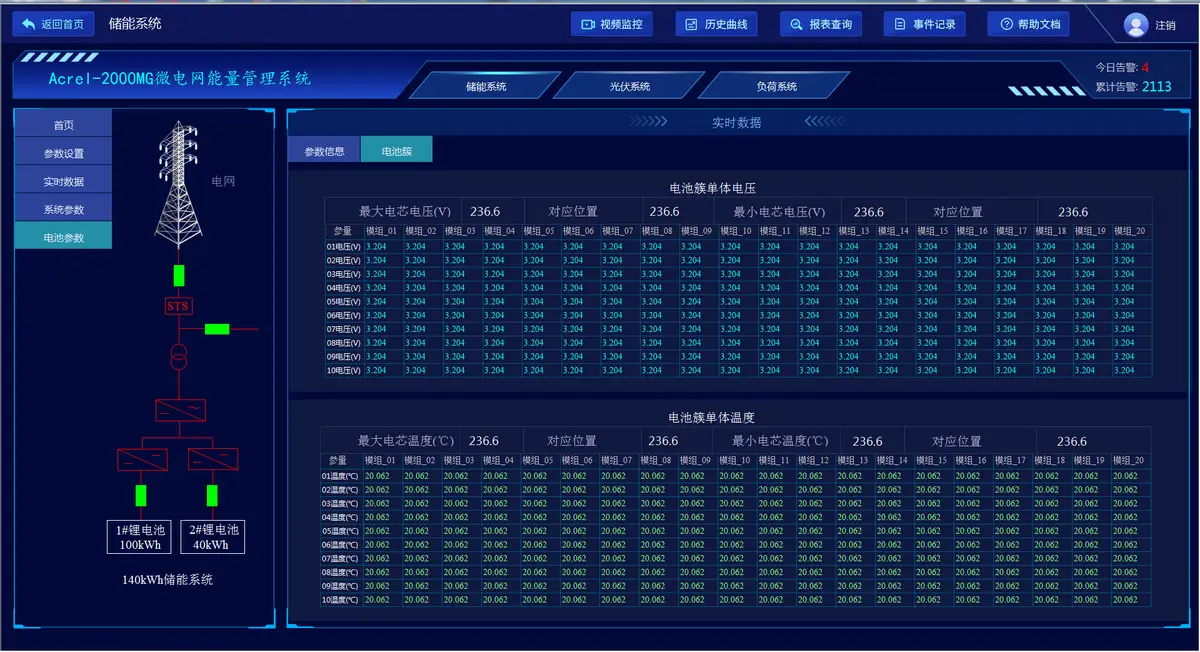Viewport: 1200px width, 652px height.
Task: Select 实时数据 in the sidebar
Action: (x=62, y=179)
